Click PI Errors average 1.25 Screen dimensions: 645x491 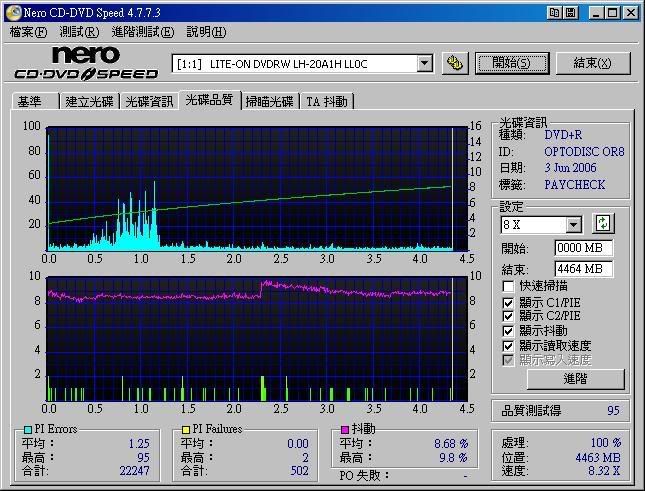(139, 444)
